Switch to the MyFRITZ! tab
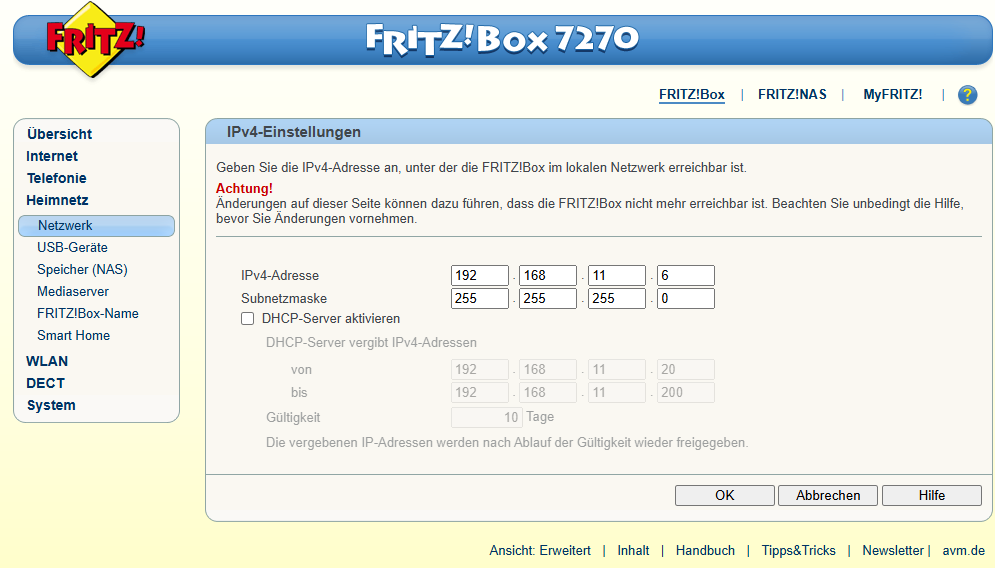 (892, 95)
